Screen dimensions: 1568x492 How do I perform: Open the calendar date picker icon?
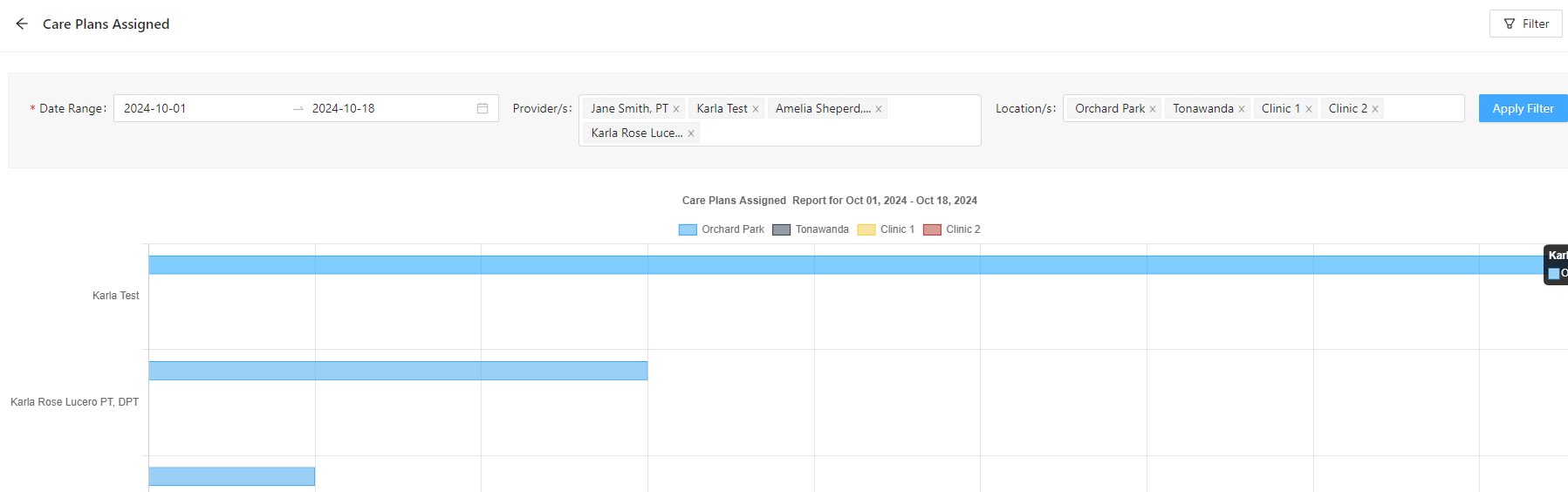pyautogui.click(x=483, y=108)
